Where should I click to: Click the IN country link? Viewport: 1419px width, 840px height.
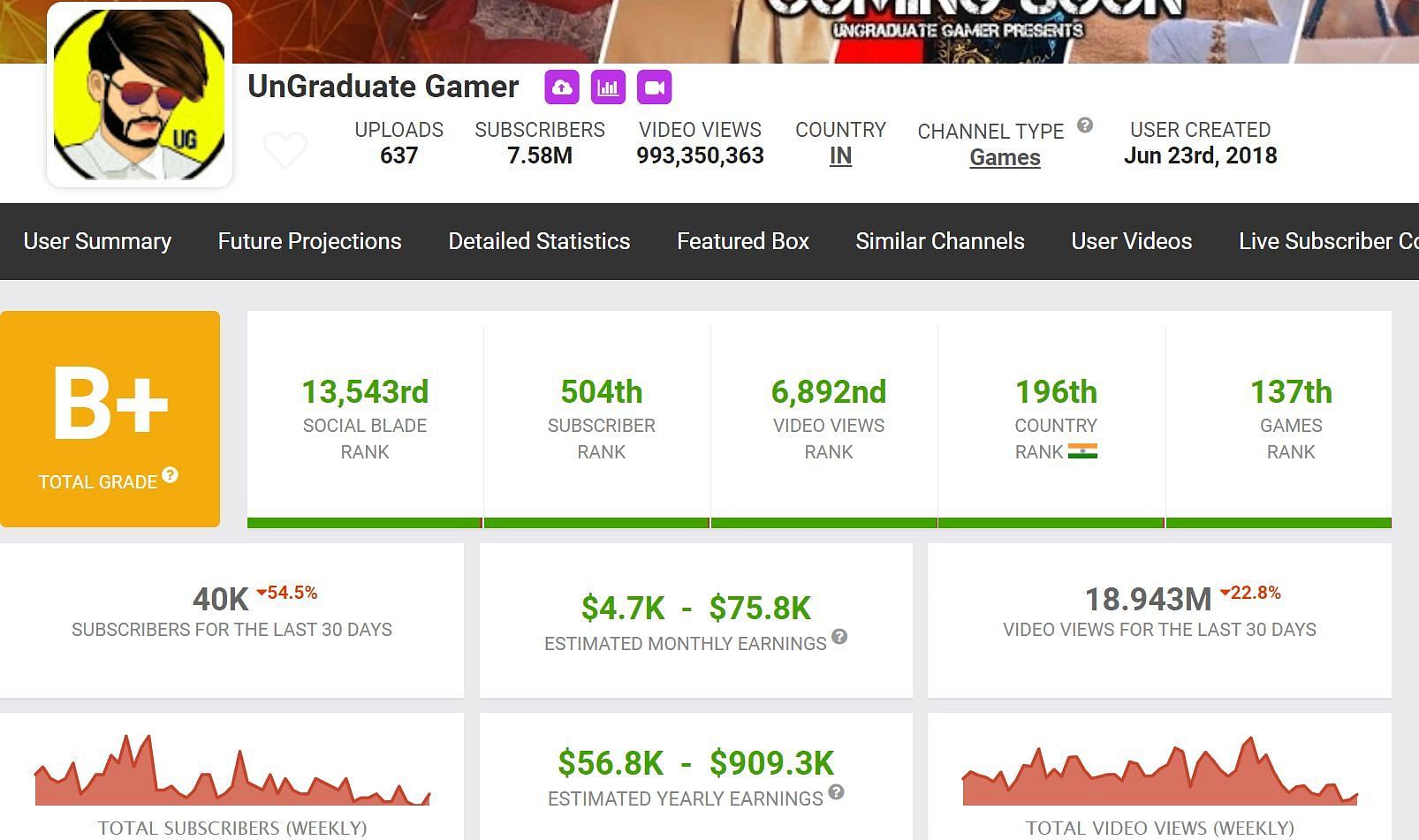pos(840,156)
